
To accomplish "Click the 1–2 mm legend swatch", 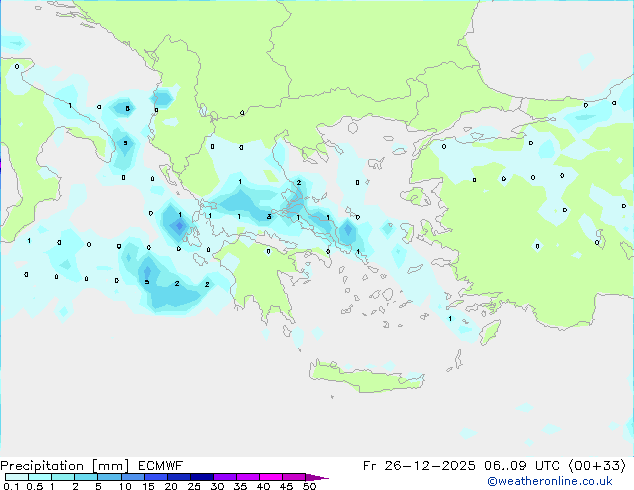I will pyautogui.click(x=63, y=477).
